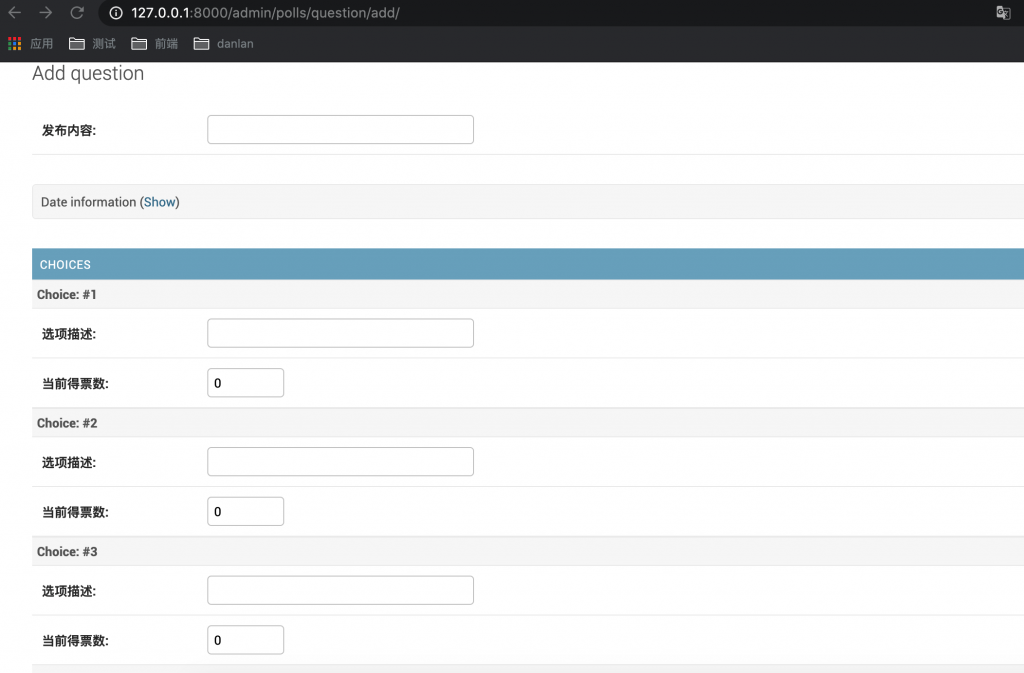This screenshot has width=1024, height=673.
Task: Show the Date information section
Action: tap(159, 202)
